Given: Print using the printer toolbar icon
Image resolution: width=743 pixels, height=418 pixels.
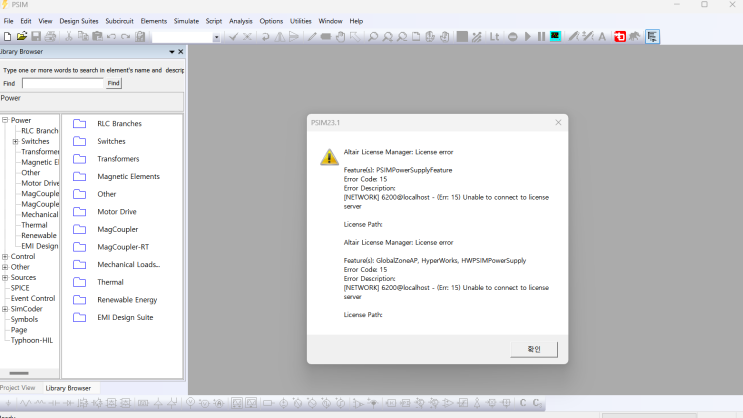Looking at the screenshot, I should click(x=50, y=36).
